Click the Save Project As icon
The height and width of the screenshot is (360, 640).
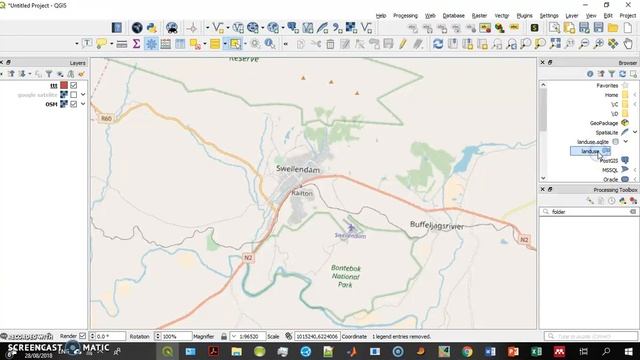(584, 28)
